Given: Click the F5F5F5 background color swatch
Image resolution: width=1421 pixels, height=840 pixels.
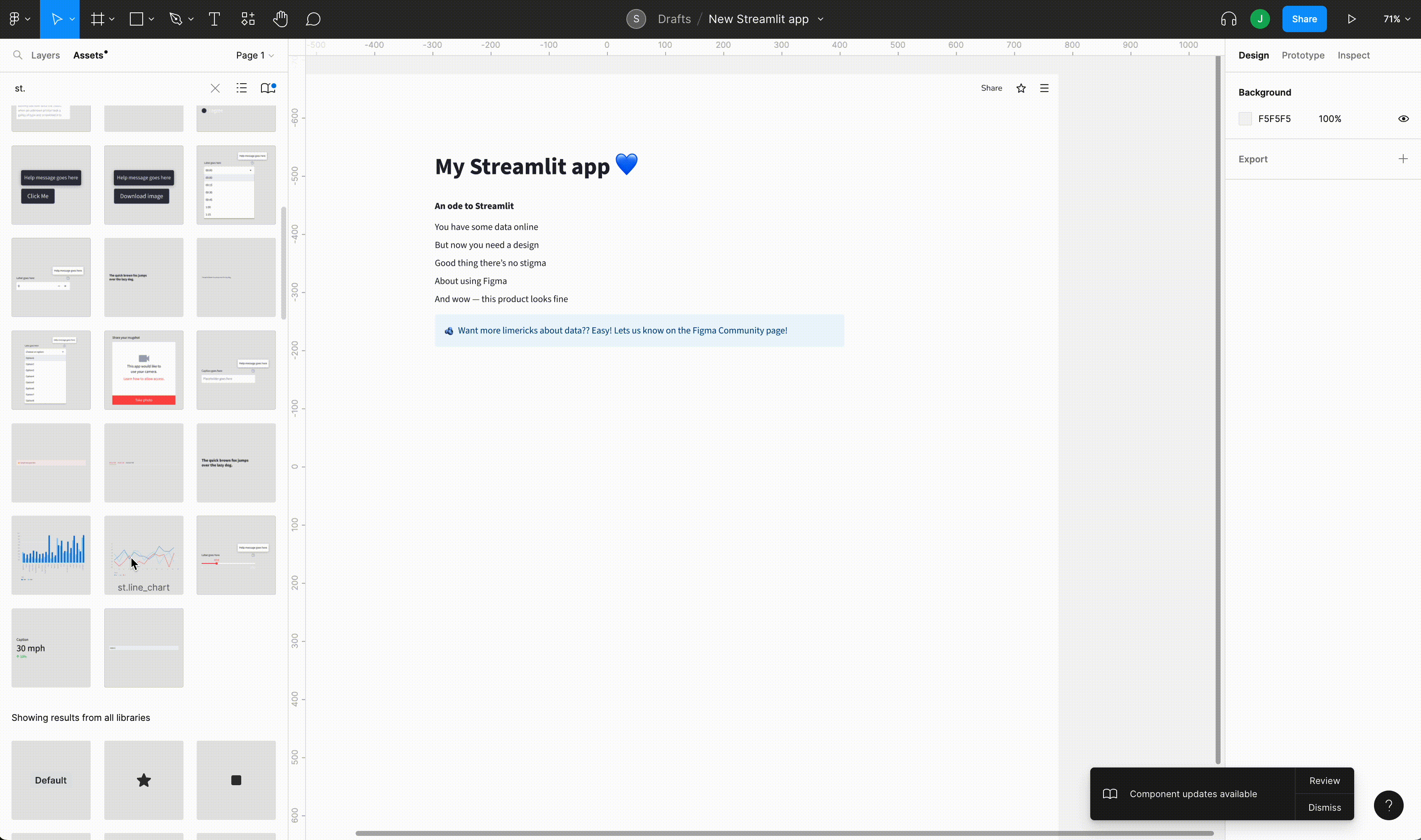Looking at the screenshot, I should [1245, 118].
